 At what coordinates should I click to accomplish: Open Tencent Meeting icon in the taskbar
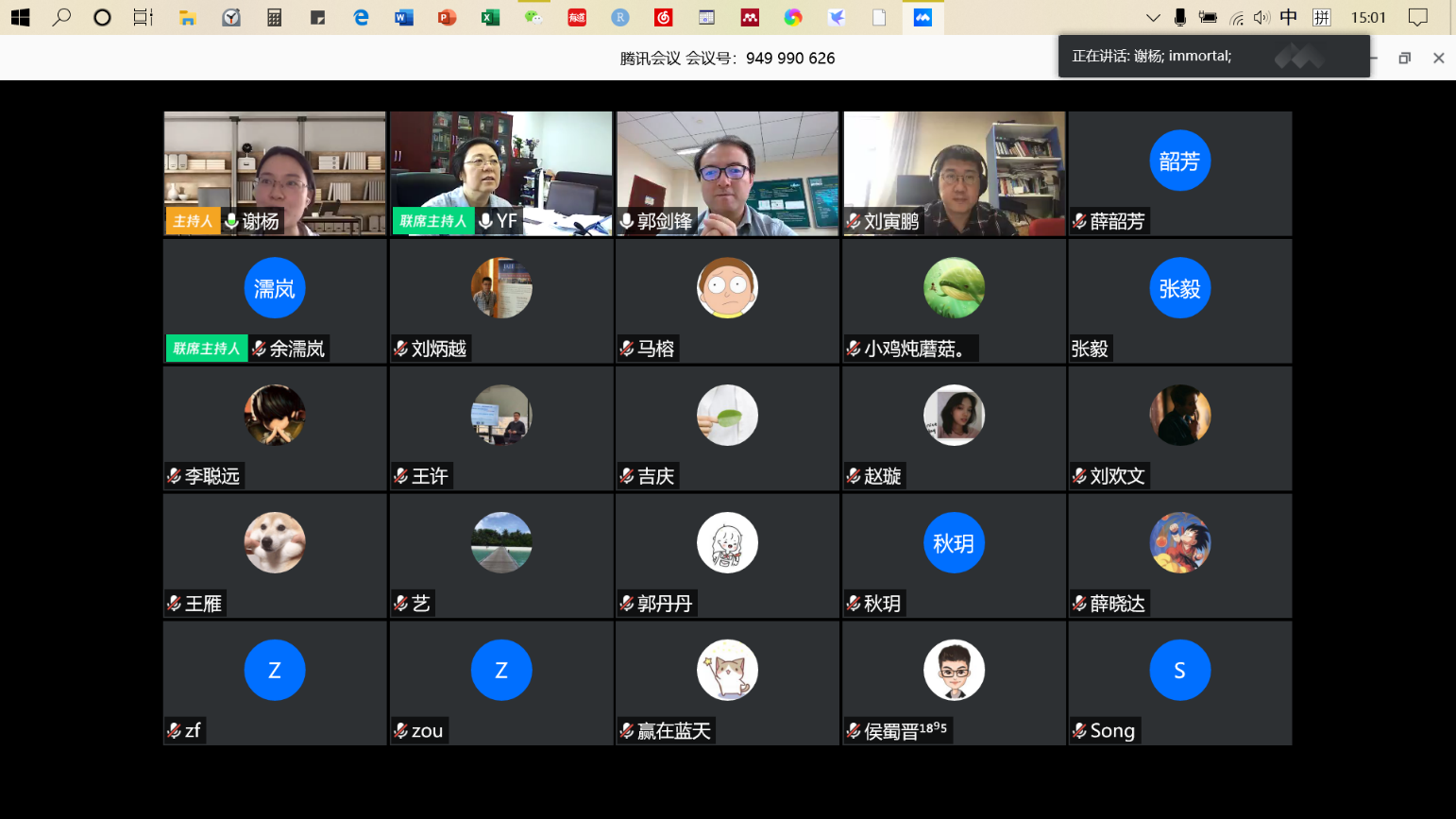[923, 17]
